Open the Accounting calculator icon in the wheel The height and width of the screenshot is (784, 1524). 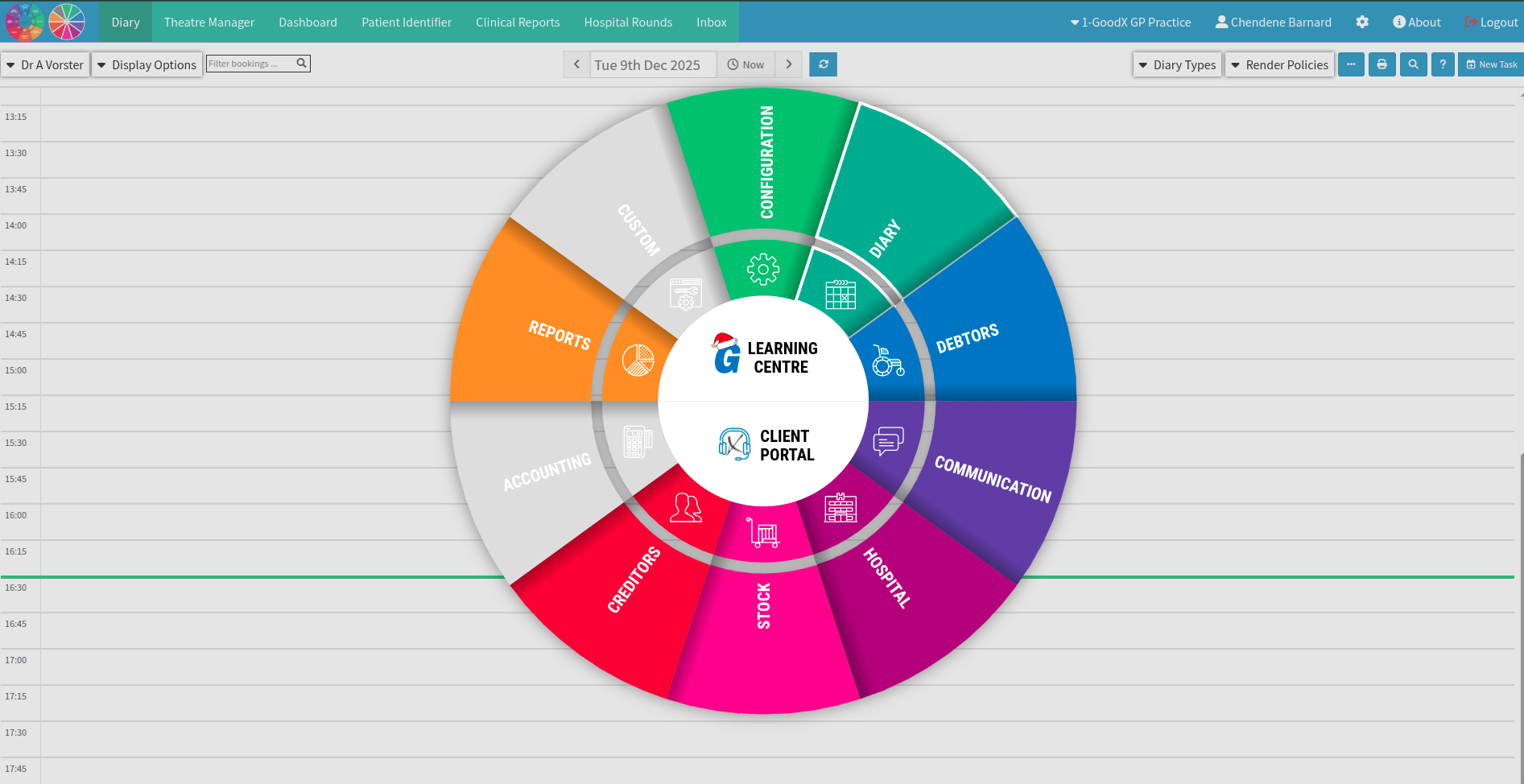(638, 441)
